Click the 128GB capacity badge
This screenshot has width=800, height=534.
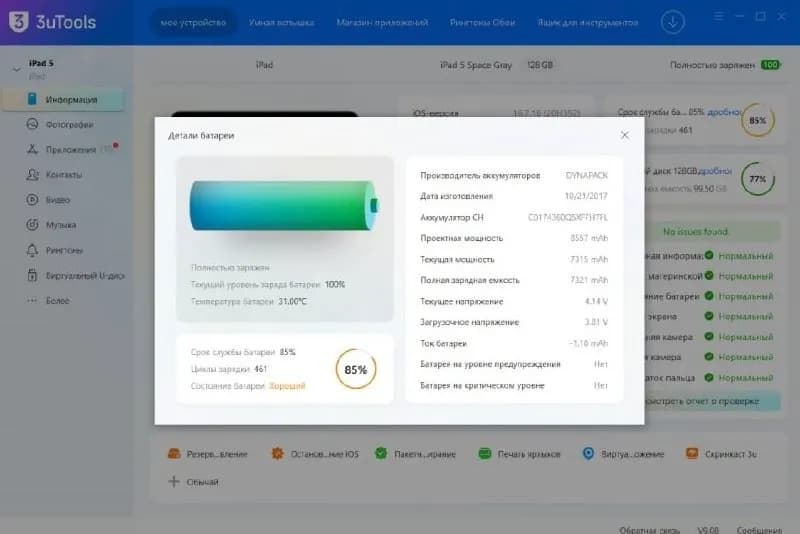[x=540, y=65]
